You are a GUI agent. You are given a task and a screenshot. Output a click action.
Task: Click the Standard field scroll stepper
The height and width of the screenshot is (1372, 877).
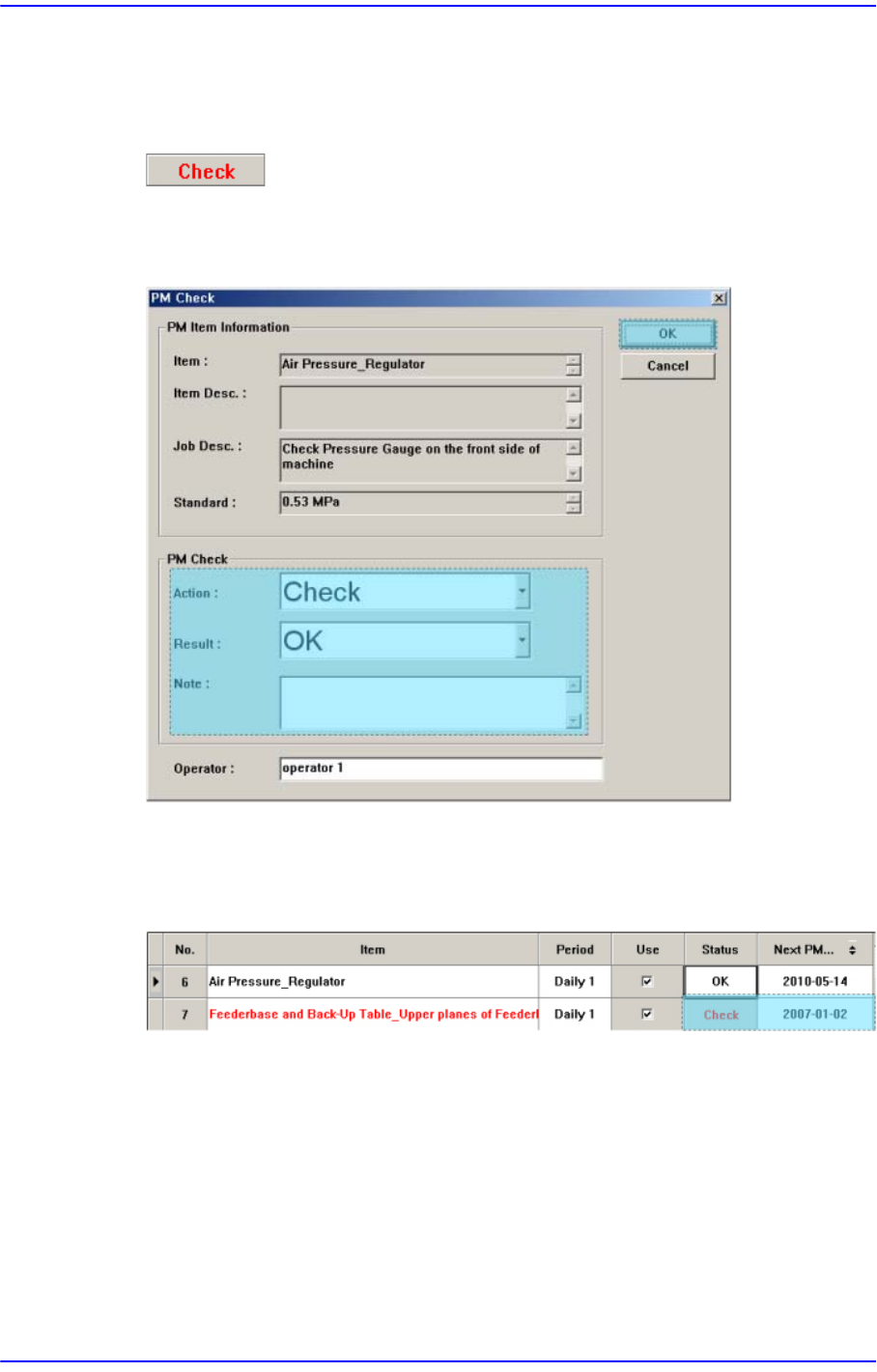pyautogui.click(x=574, y=503)
